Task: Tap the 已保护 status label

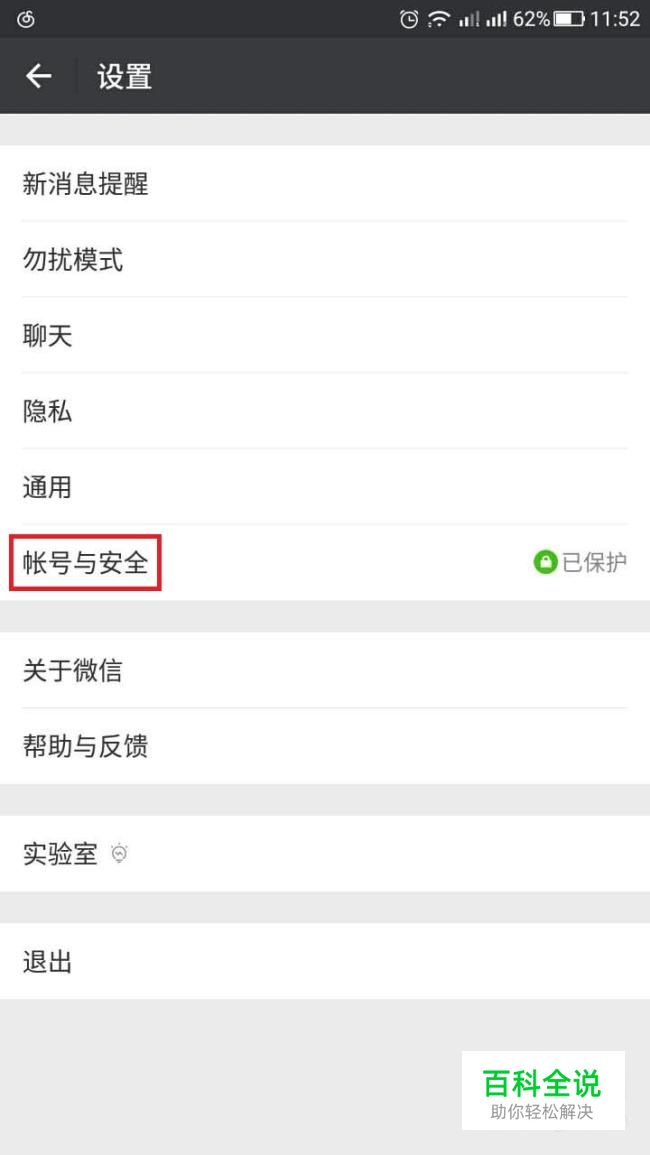Action: pos(595,563)
